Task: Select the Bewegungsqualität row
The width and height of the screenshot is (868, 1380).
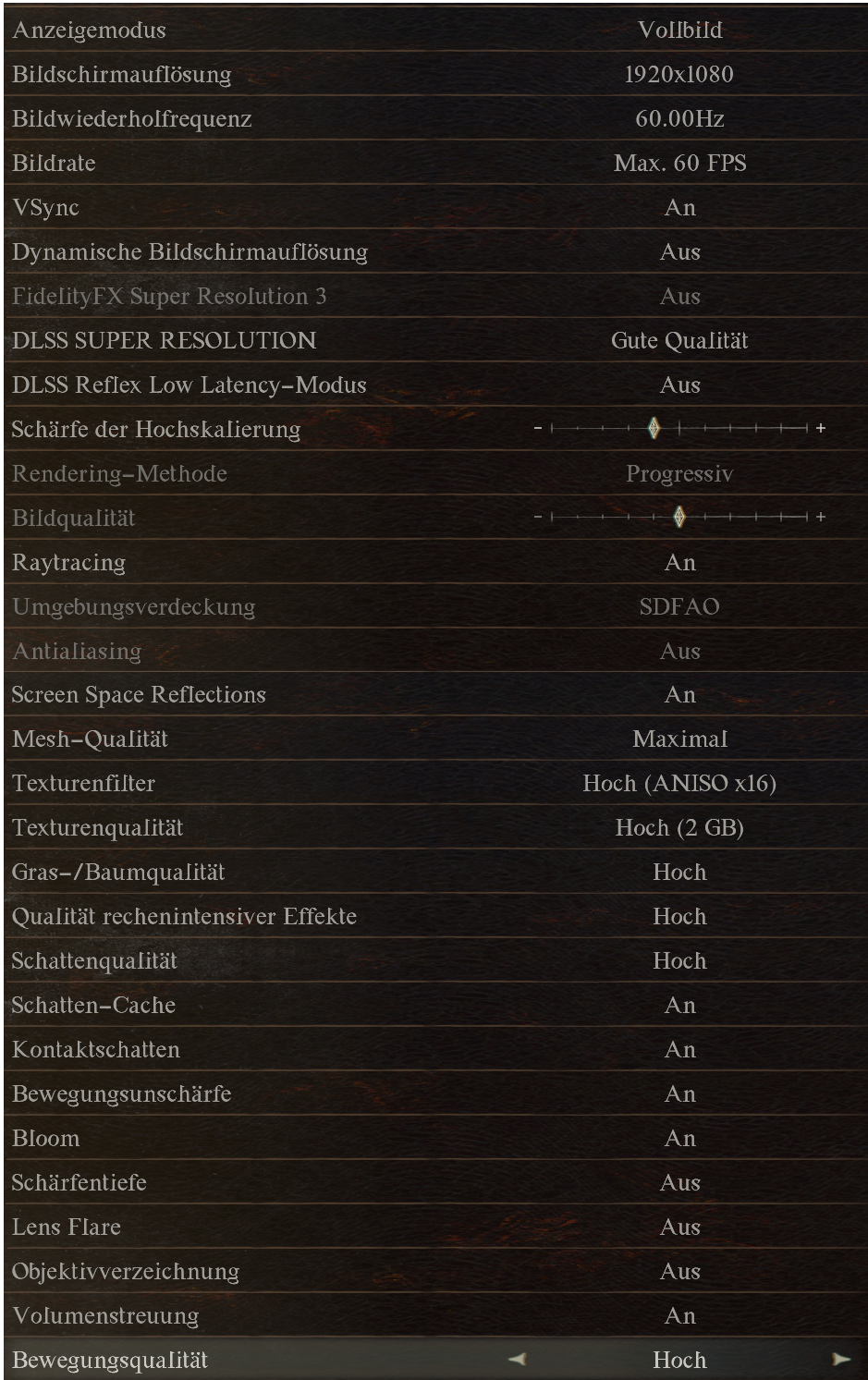Action: 434,1361
